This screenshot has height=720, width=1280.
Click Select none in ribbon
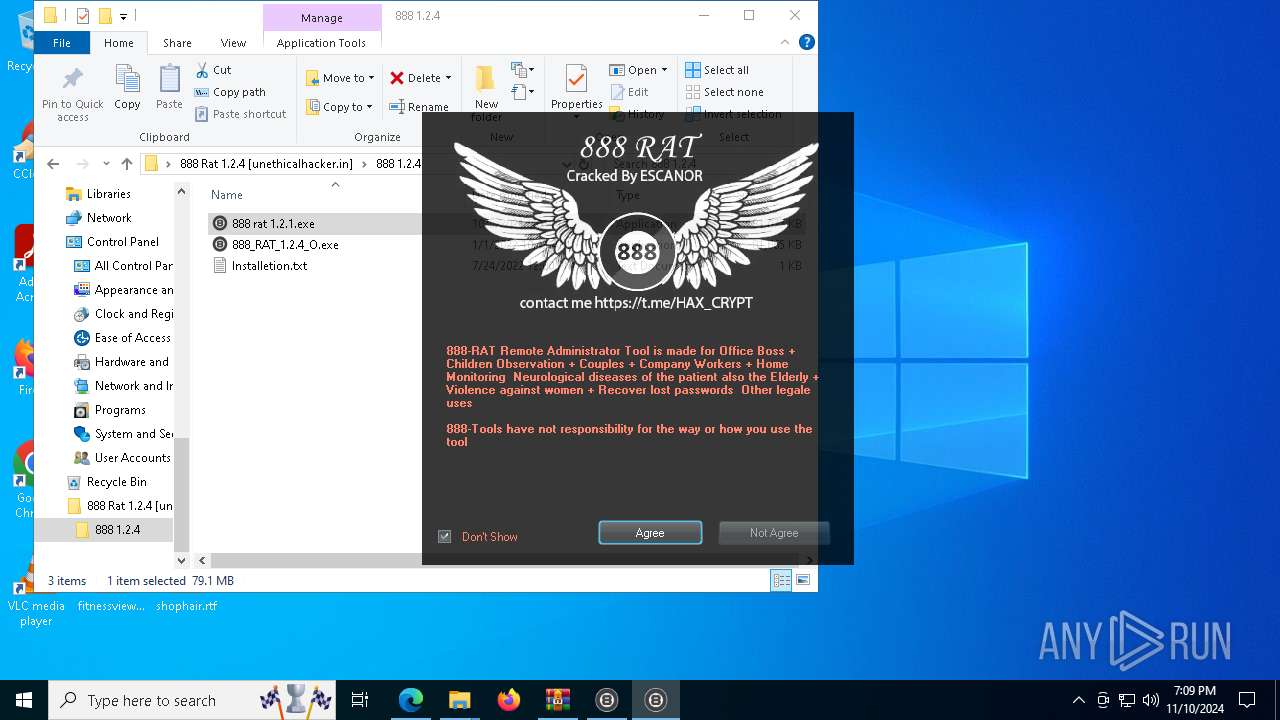(725, 92)
